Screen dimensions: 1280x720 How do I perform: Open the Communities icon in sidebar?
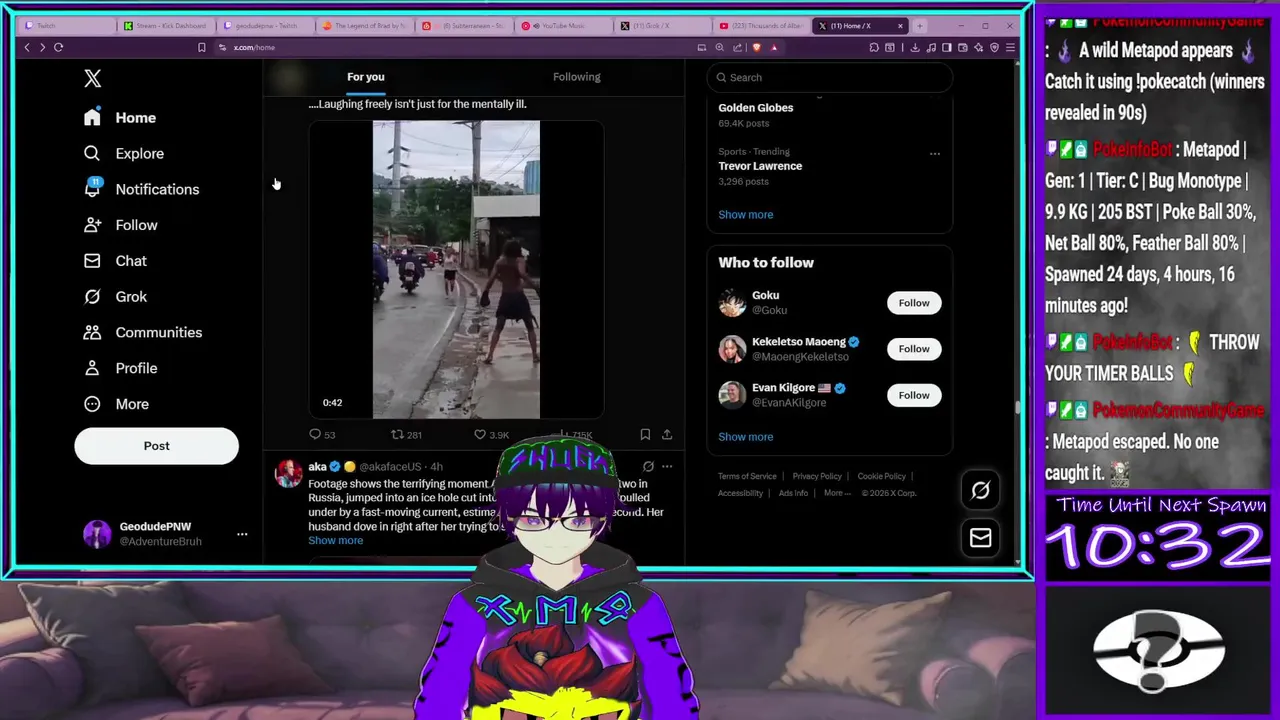pos(92,332)
